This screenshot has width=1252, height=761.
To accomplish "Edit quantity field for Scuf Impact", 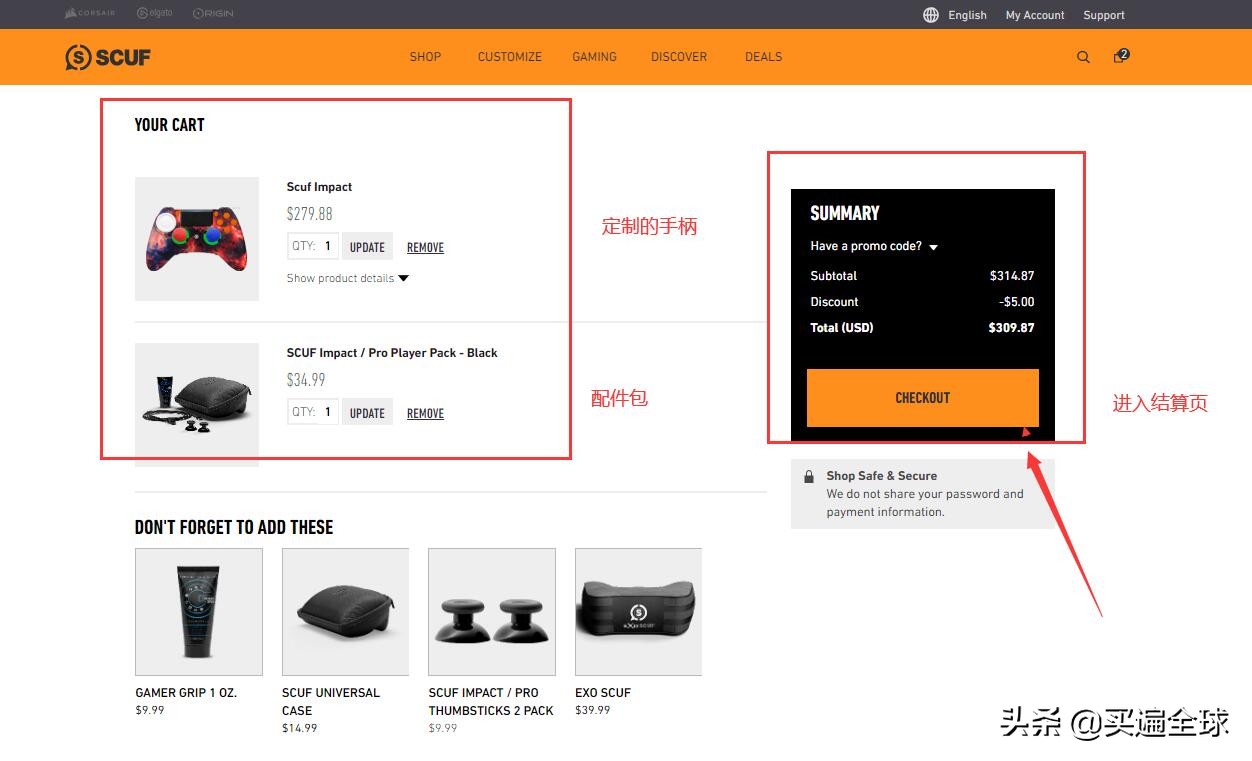I will tap(313, 246).
